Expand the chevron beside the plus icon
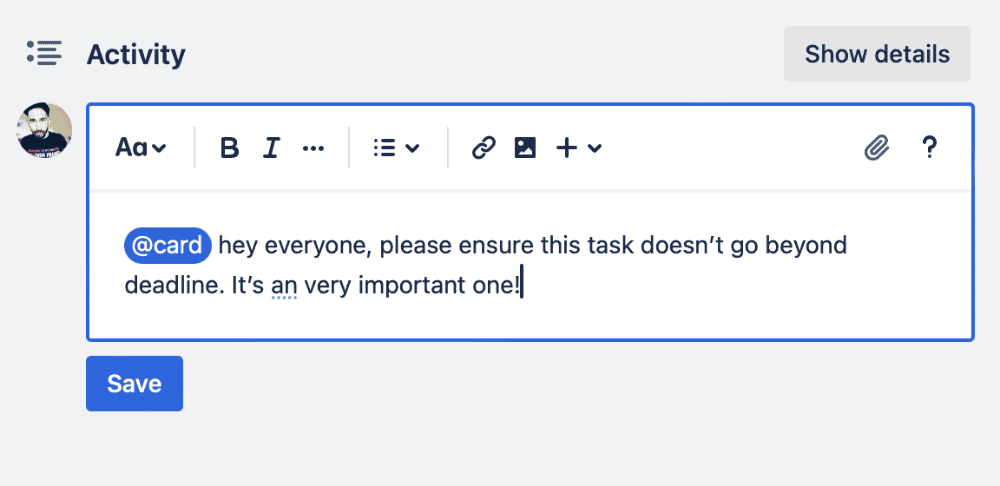 click(595, 148)
